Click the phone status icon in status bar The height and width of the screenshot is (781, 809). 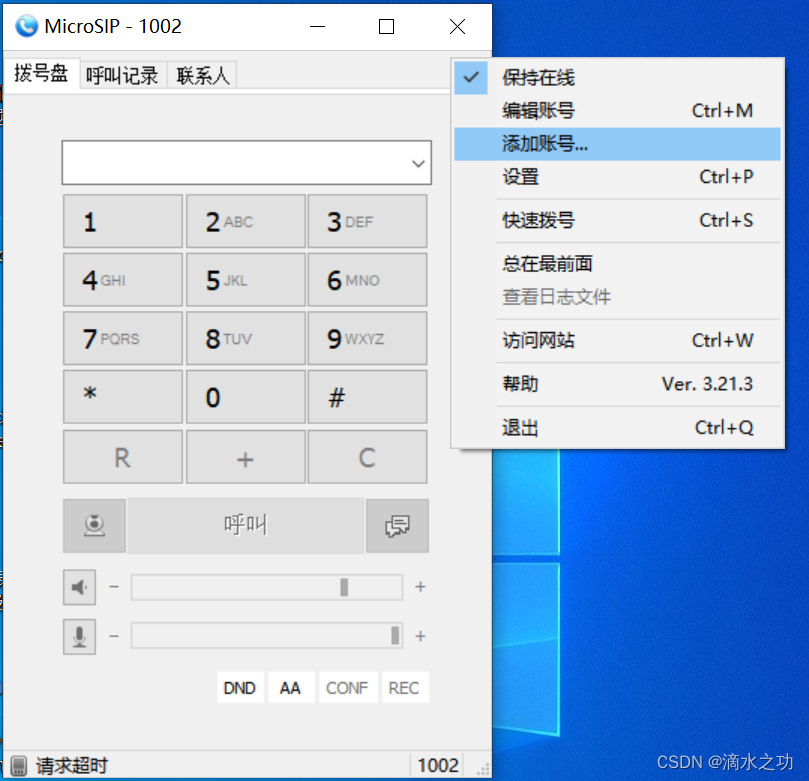tap(19, 766)
